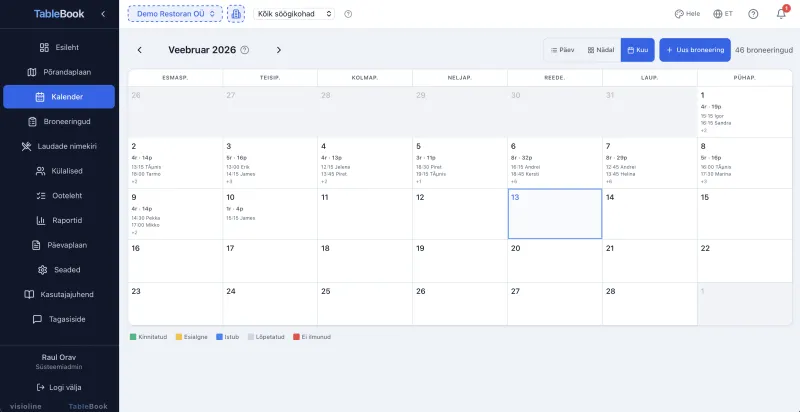The width and height of the screenshot is (800, 412).
Task: Open the Demo Restoran OÜ selector
Action: 175,14
